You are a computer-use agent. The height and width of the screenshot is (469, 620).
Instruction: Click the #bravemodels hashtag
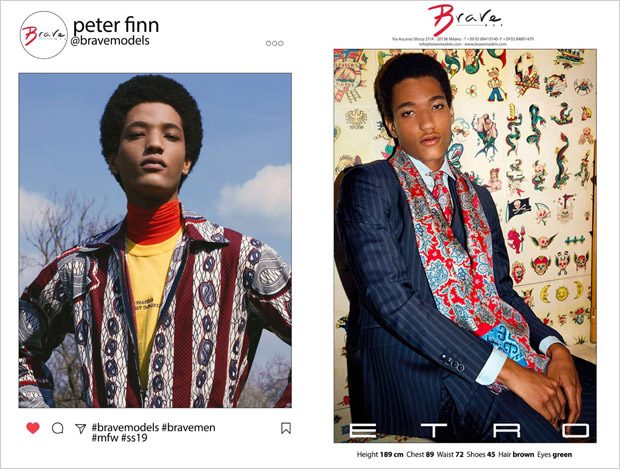pos(125,427)
